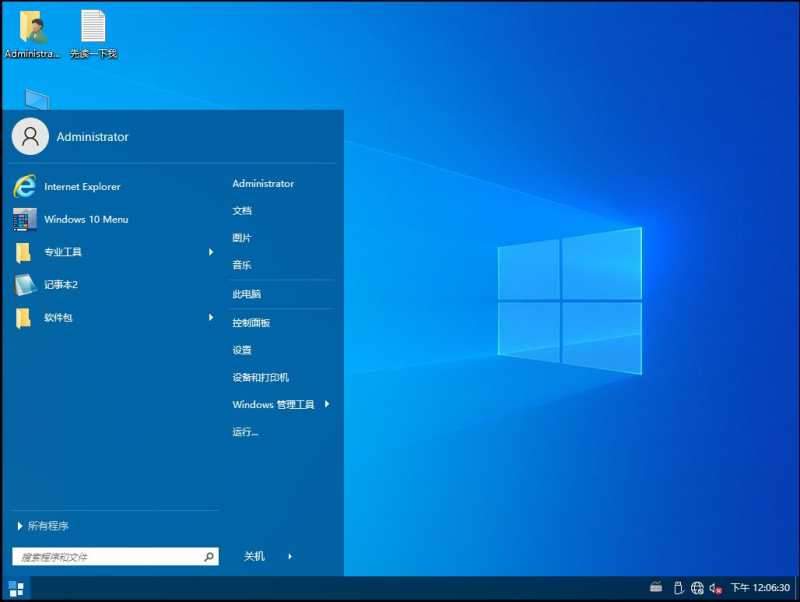Unmute the speaker icon in system tray
The width and height of the screenshot is (800, 602).
716,588
